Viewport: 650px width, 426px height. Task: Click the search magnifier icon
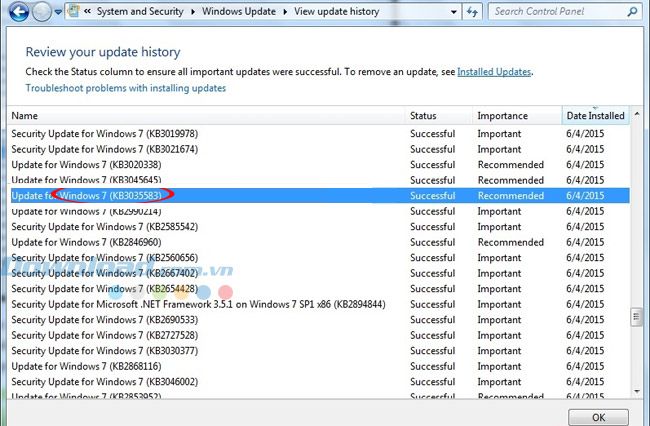(633, 12)
